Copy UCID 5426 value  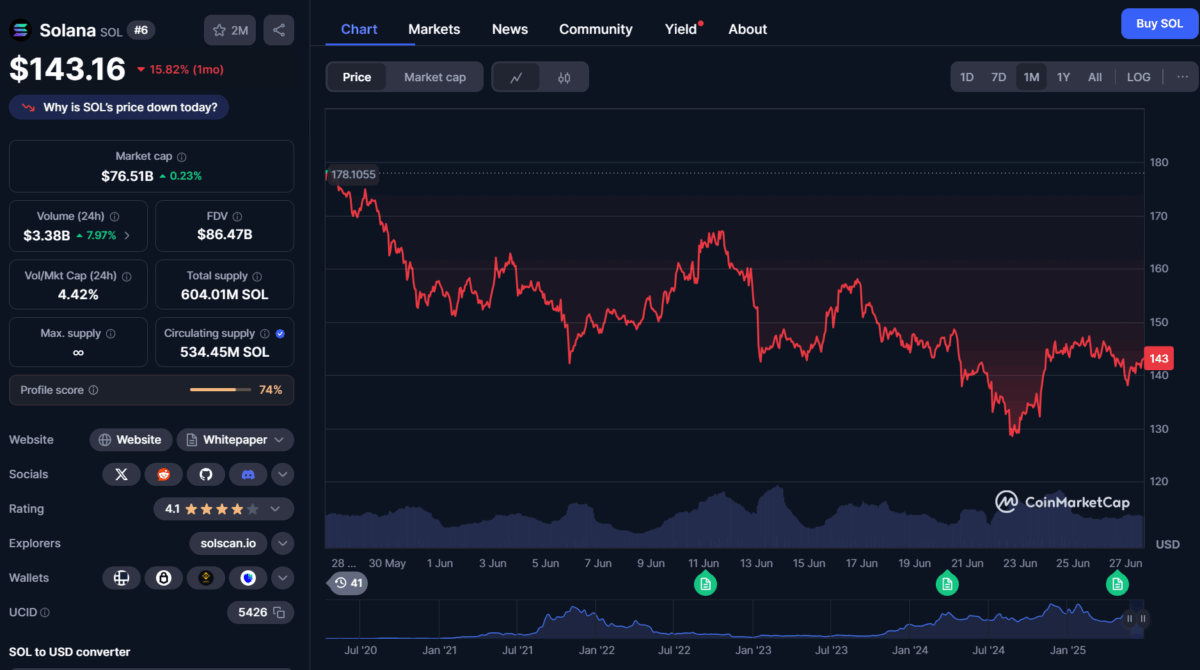coord(279,612)
